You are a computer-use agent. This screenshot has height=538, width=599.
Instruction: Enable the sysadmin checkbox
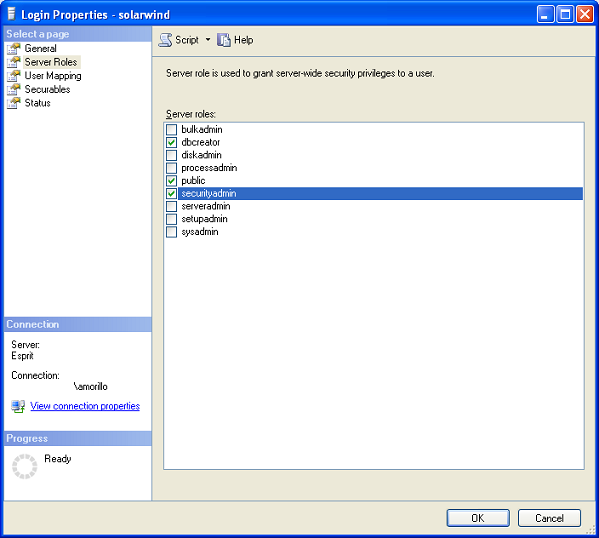[172, 232]
